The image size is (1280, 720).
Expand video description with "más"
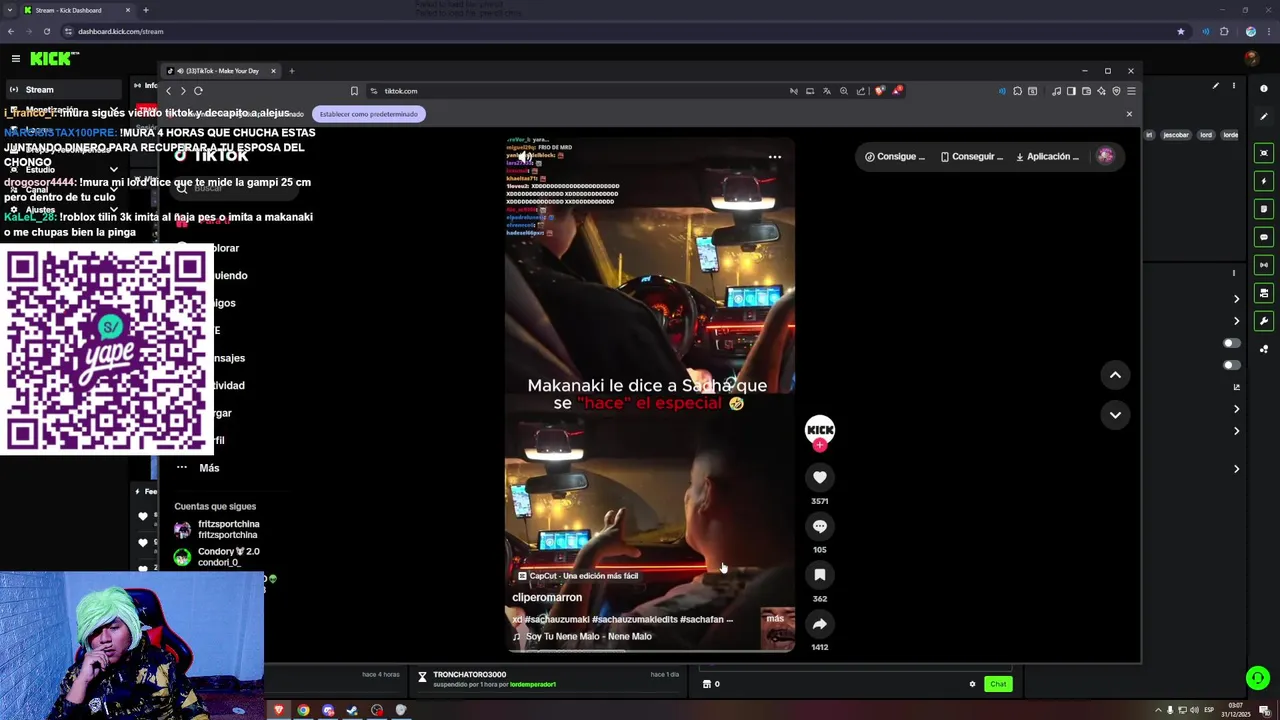(775, 619)
